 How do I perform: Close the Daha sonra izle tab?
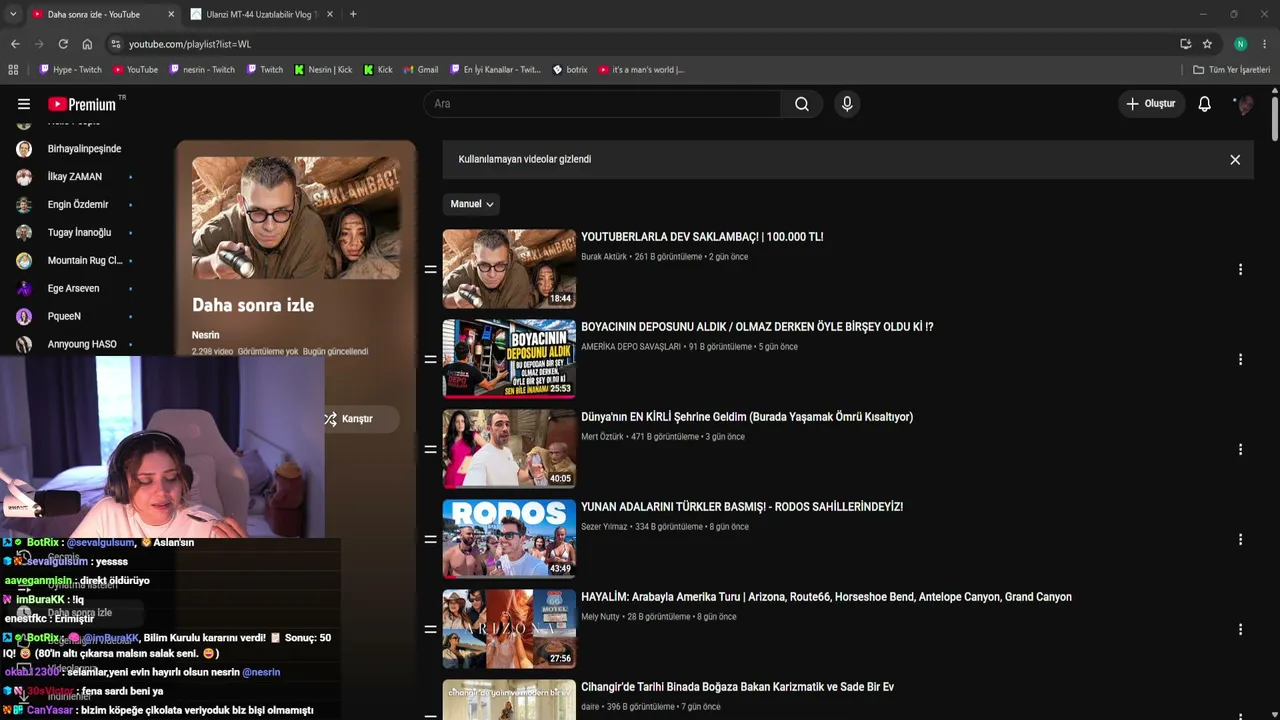click(x=171, y=14)
